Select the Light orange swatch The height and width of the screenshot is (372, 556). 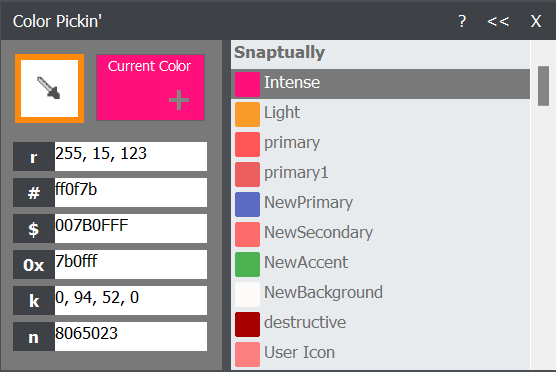(247, 114)
